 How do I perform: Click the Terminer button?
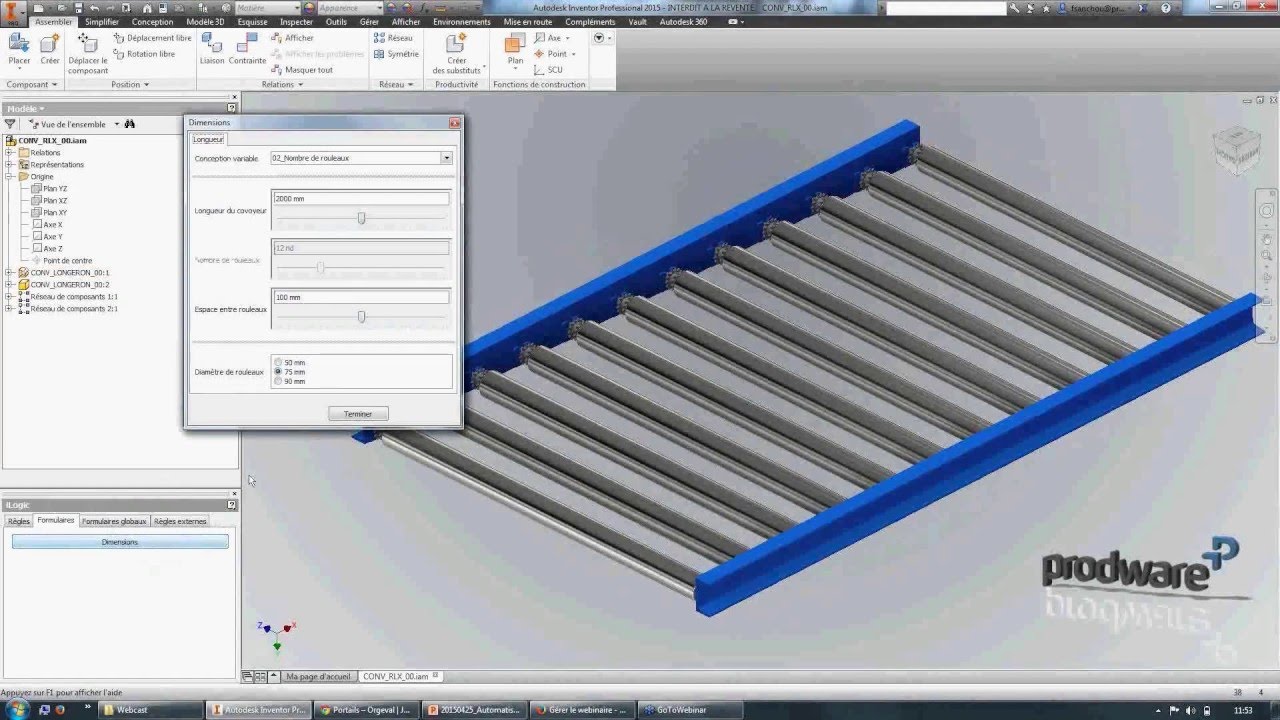click(358, 414)
